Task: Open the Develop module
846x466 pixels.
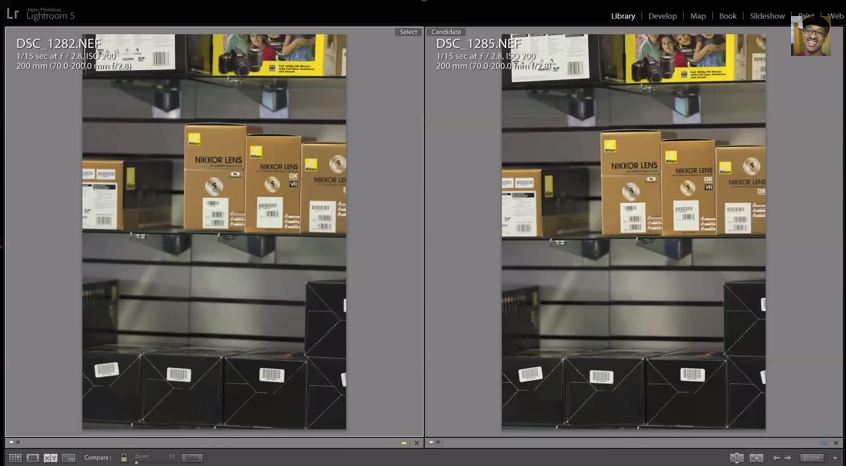Action: click(662, 16)
